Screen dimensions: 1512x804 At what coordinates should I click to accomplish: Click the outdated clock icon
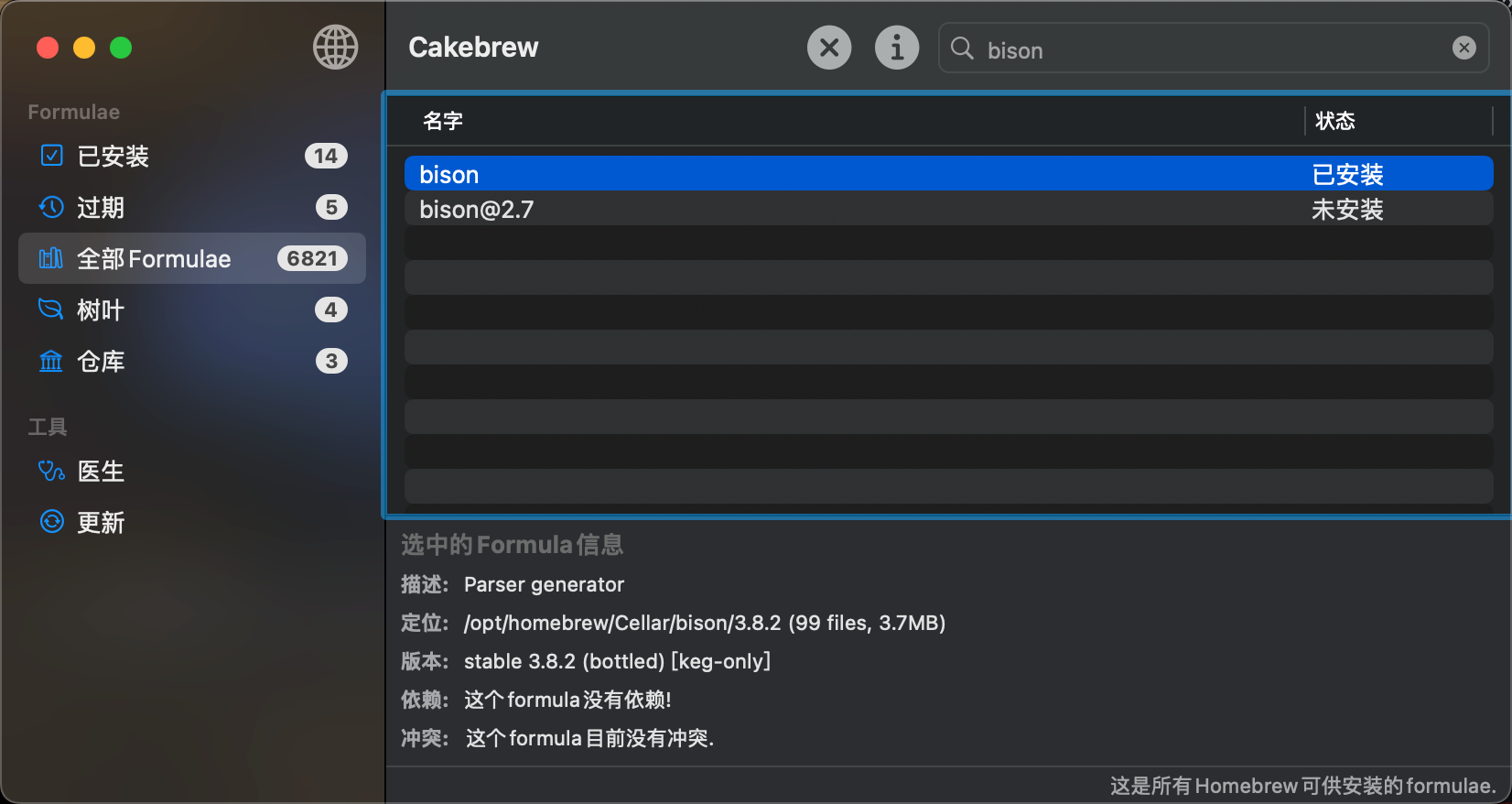point(51,207)
